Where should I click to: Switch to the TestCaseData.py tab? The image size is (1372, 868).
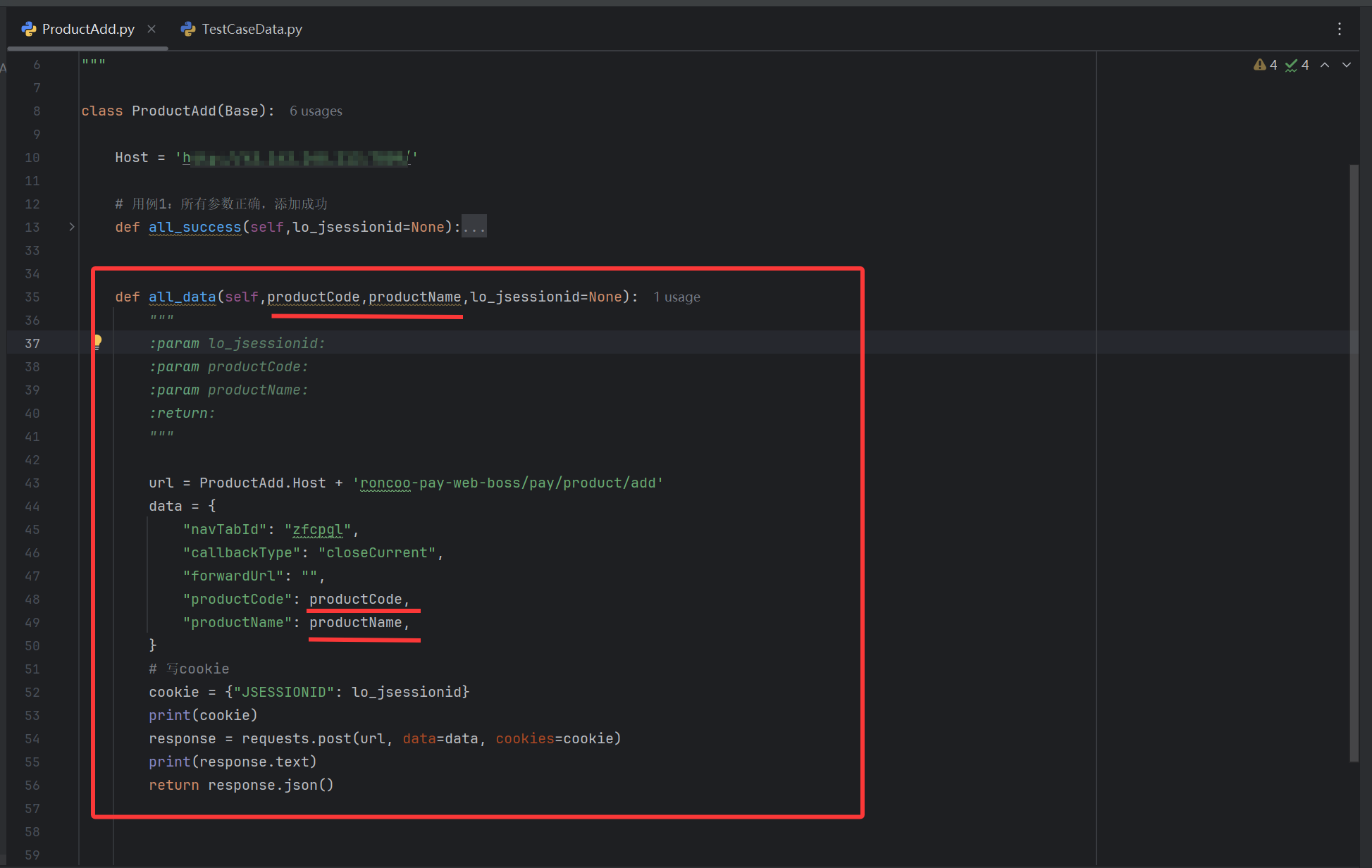(252, 29)
